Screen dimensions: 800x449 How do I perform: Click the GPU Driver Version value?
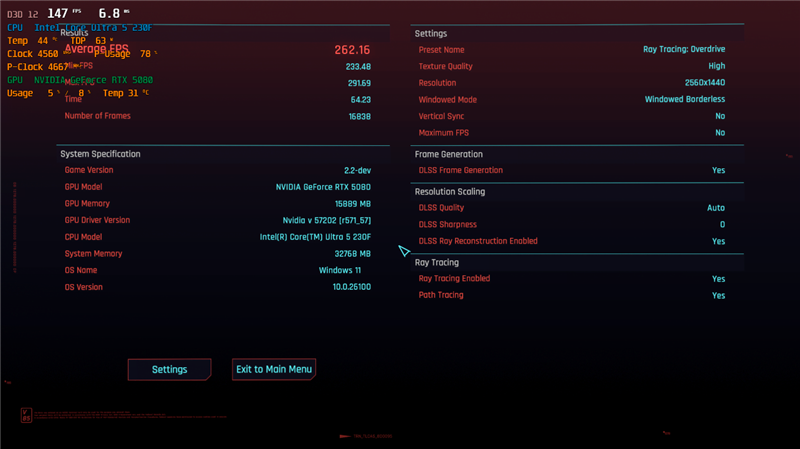click(x=326, y=220)
